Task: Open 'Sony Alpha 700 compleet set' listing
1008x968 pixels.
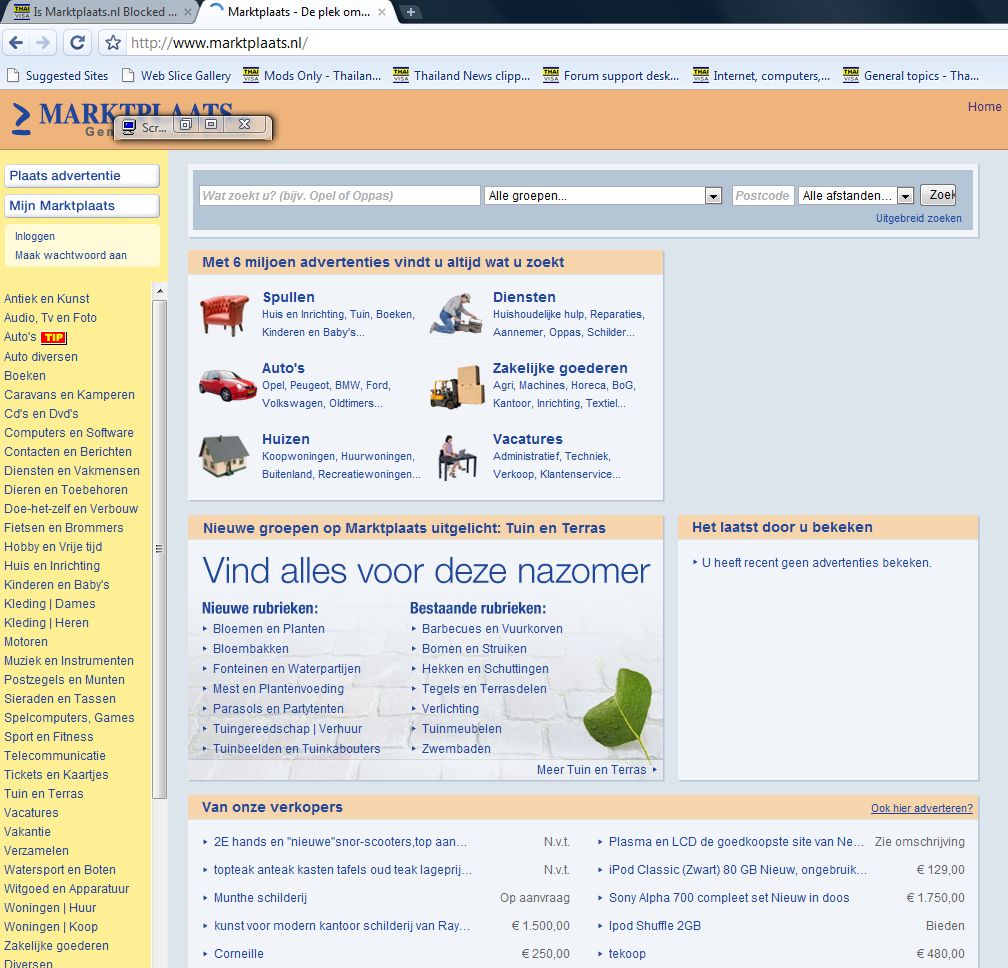Action: coord(729,898)
